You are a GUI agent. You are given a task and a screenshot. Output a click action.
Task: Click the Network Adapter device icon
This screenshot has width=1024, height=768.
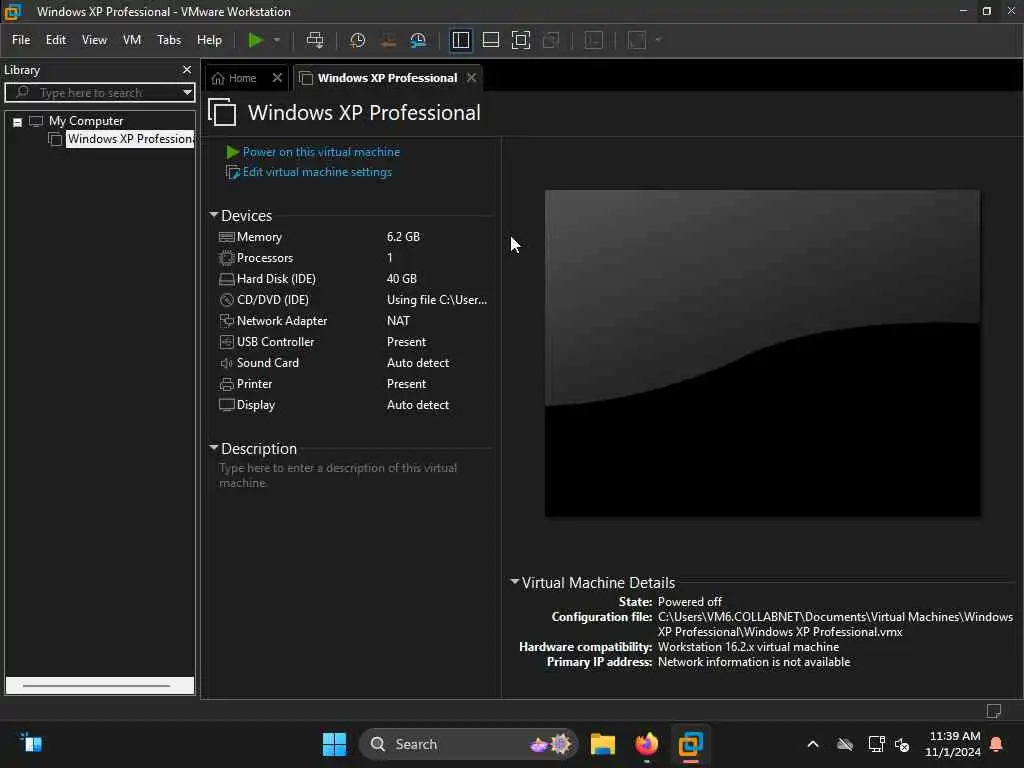(x=227, y=321)
